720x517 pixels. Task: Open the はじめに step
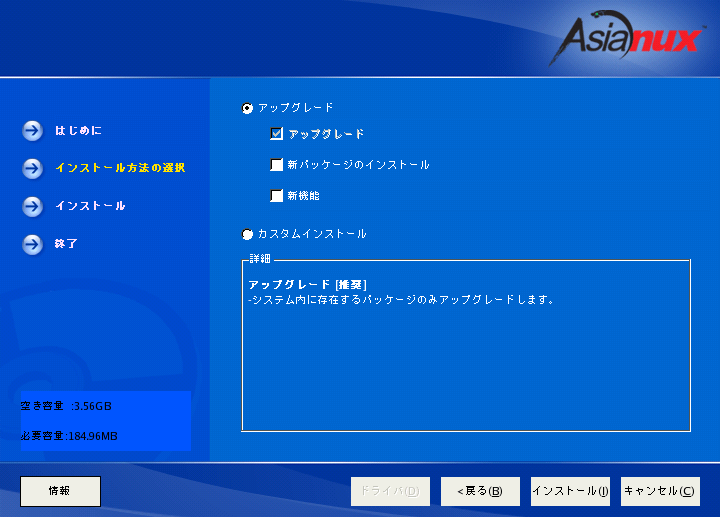point(78,131)
